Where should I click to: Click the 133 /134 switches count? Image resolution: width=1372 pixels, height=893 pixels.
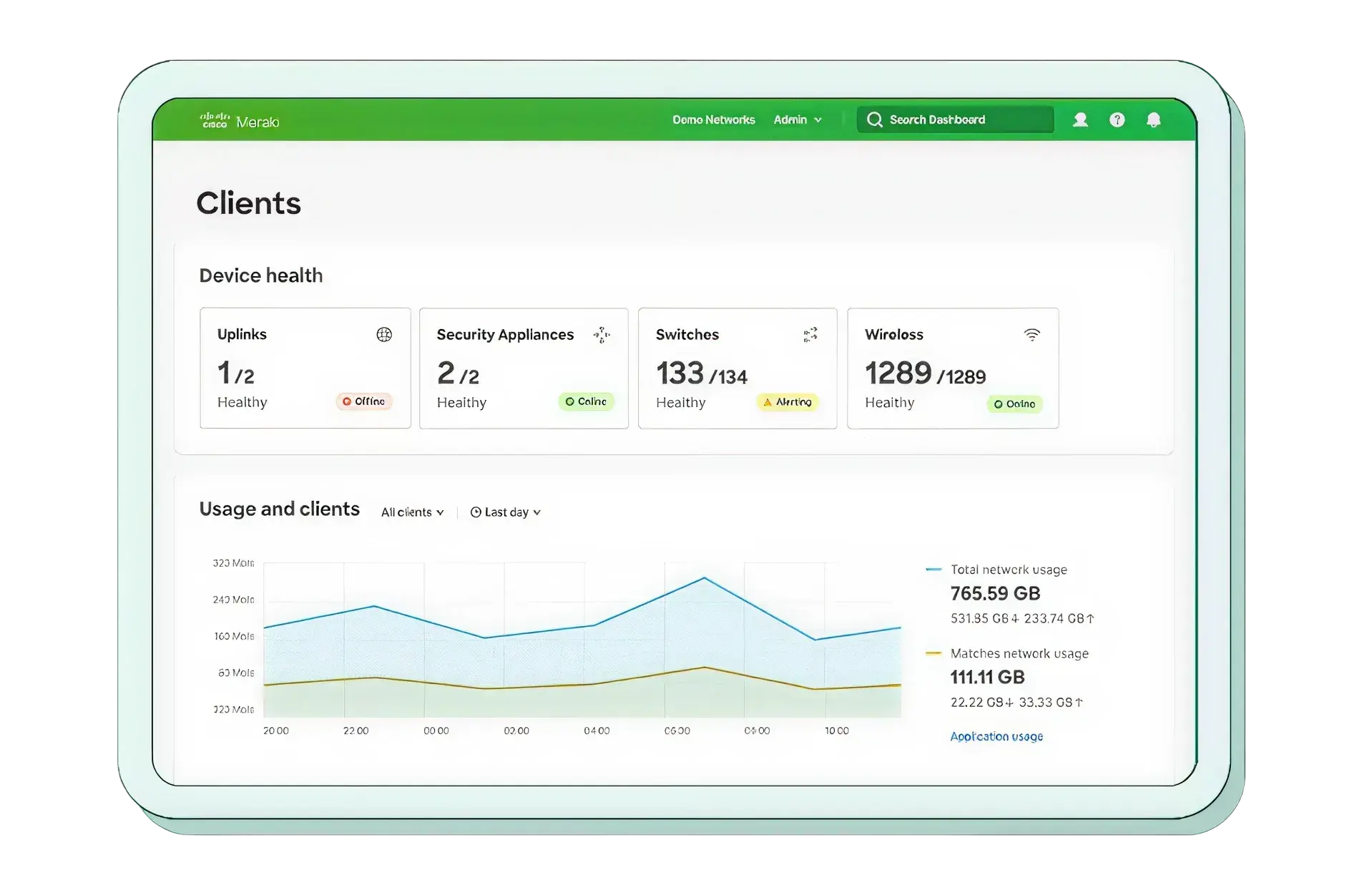(x=702, y=374)
